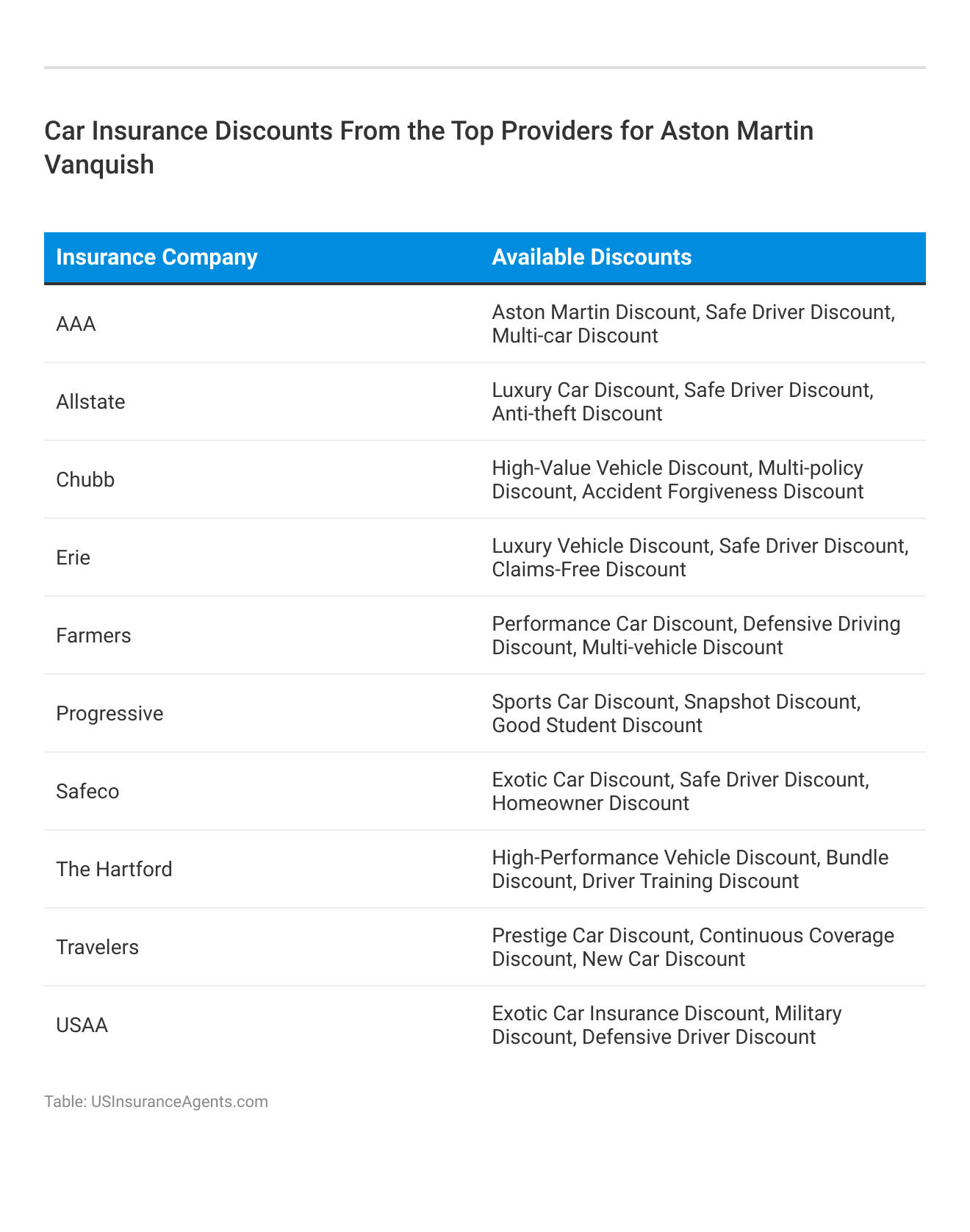This screenshot has height=1232, width=970.
Task: Click the table title about Aston Martin Vanquish
Action: (429, 148)
